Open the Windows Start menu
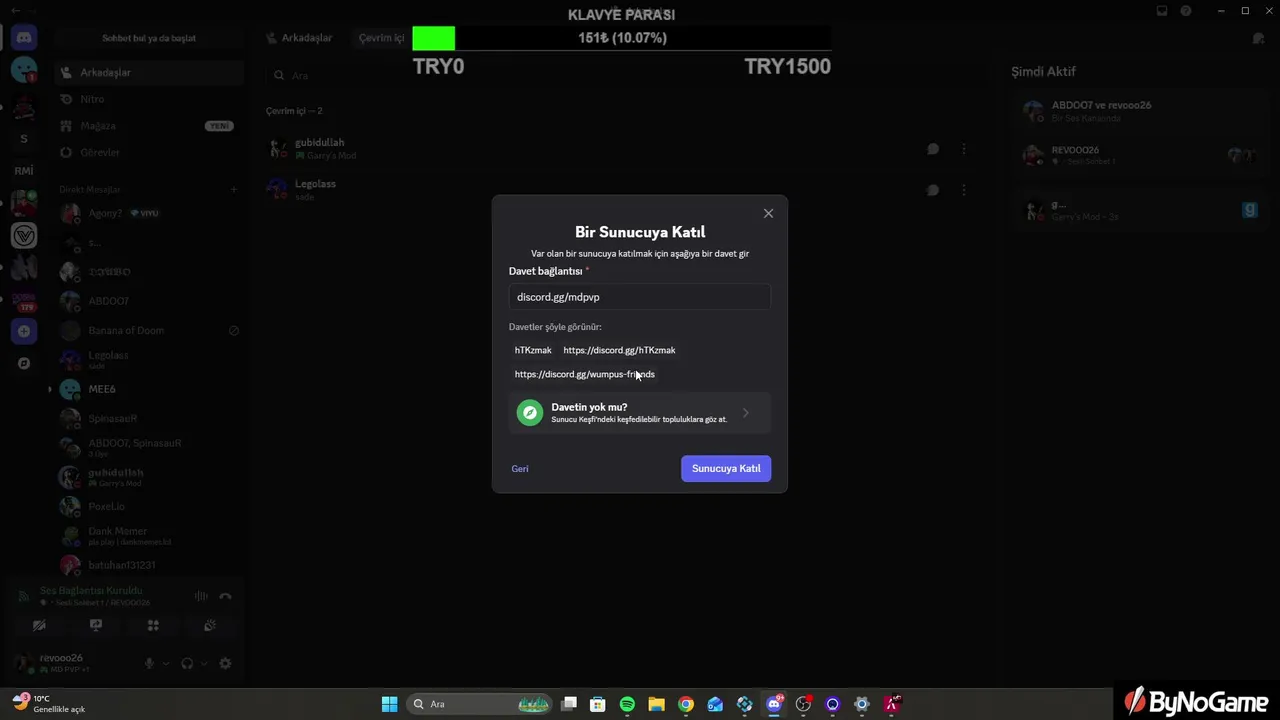The image size is (1280, 720). coord(389,704)
